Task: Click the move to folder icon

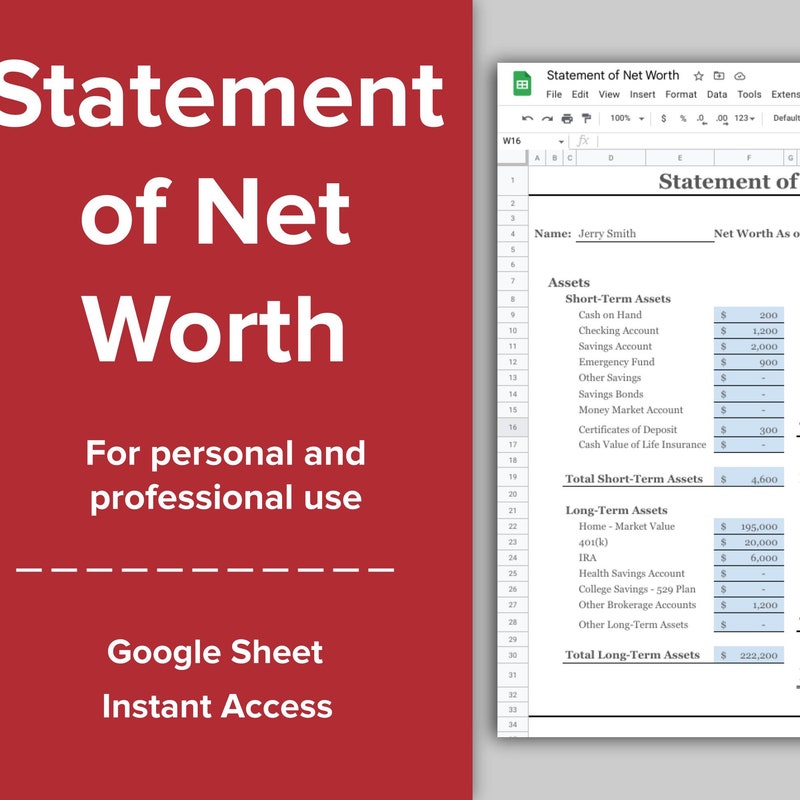Action: [719, 76]
